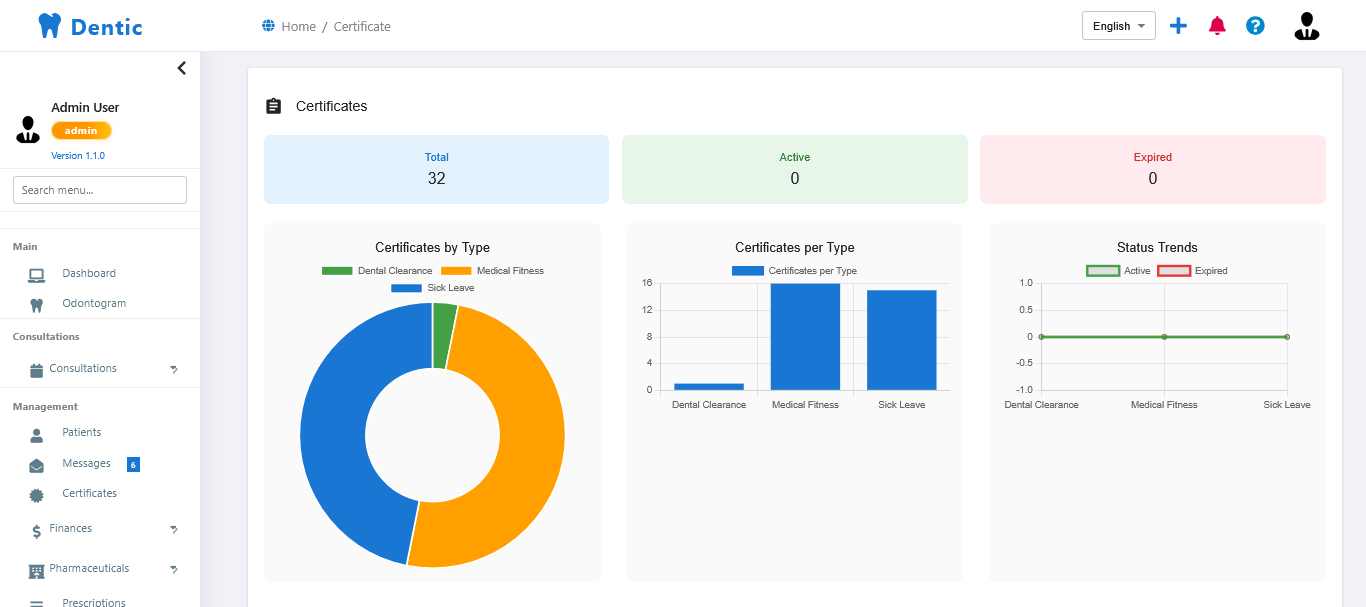Collapse the sidebar with chevron arrow
Viewport: 1366px width, 607px height.
182,68
